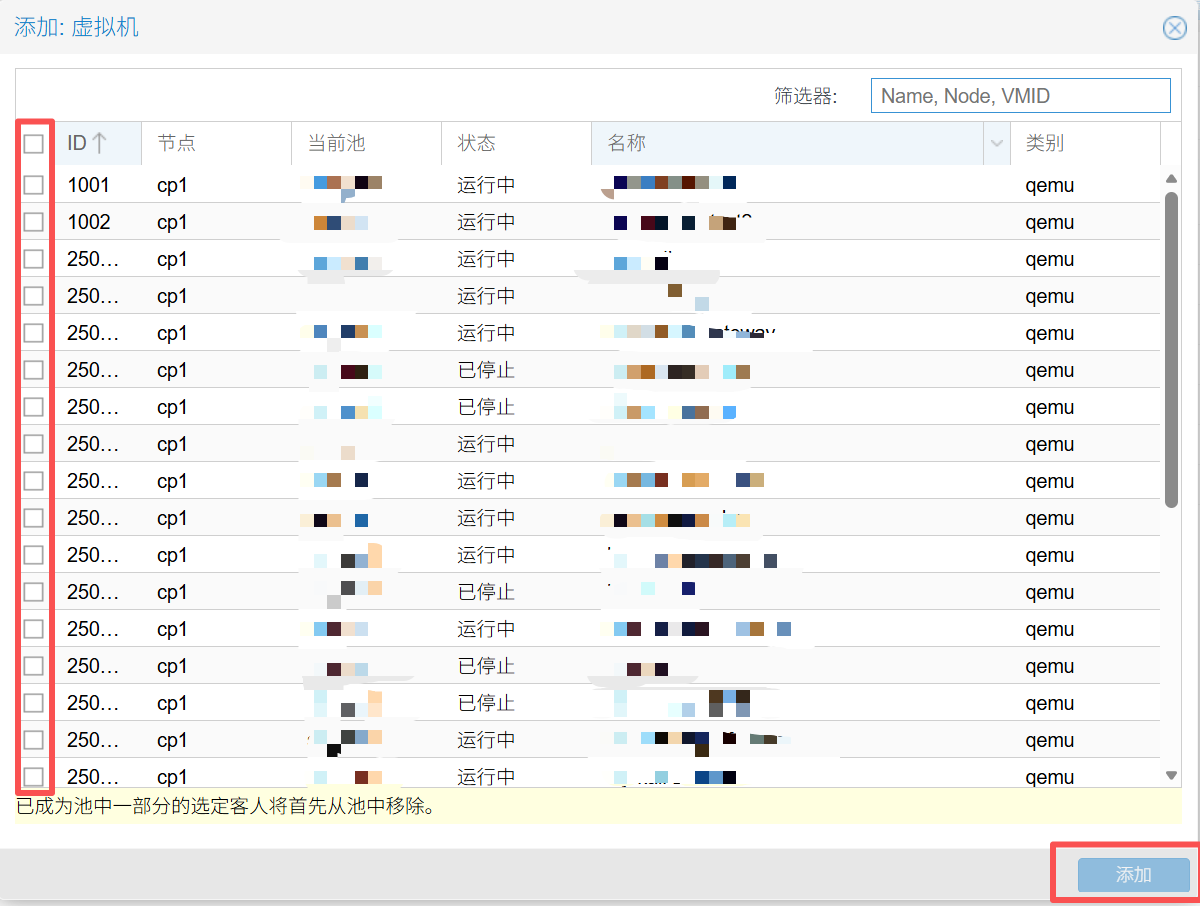The height and width of the screenshot is (906, 1200).
Task: Click the scrollbar up arrow
Action: (1172, 179)
